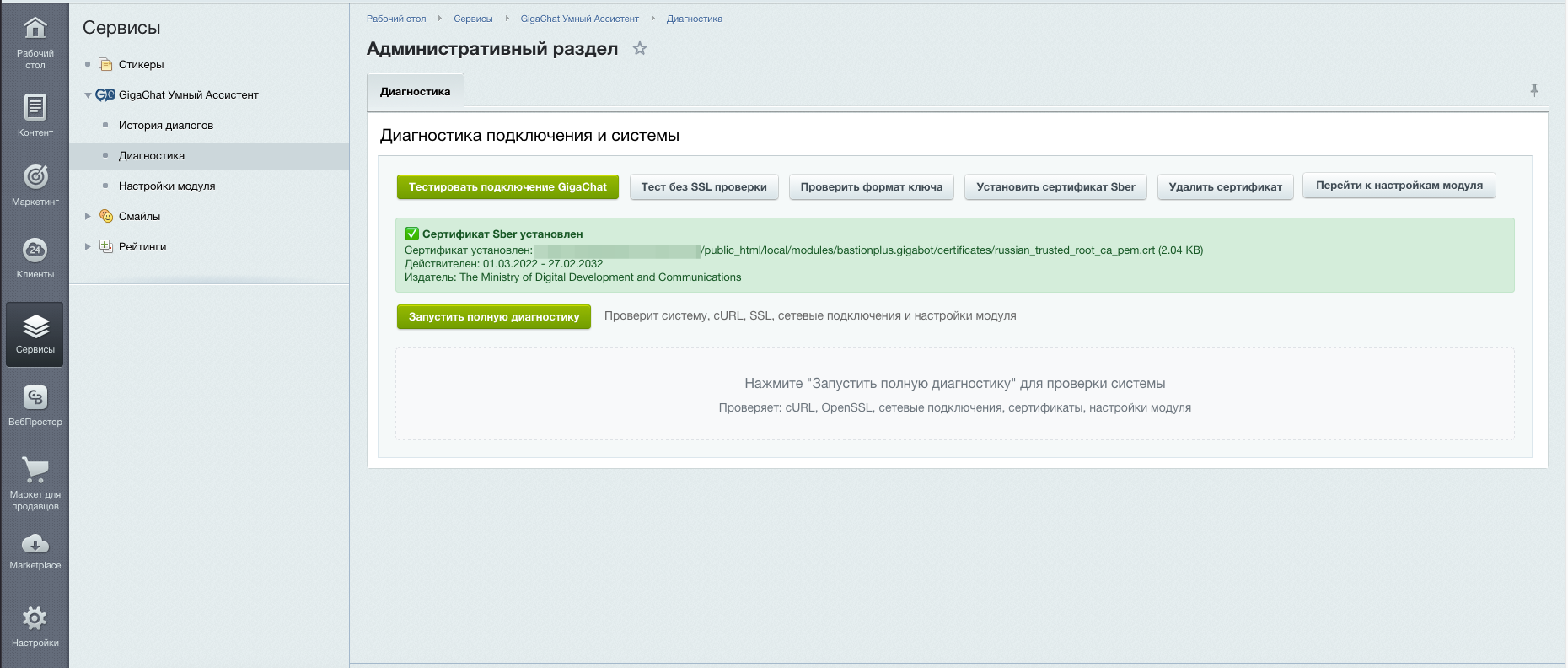Screen dimensions: 1568x668
Task: Go to Рабочий стол breadcrumb link
Action: [396, 19]
